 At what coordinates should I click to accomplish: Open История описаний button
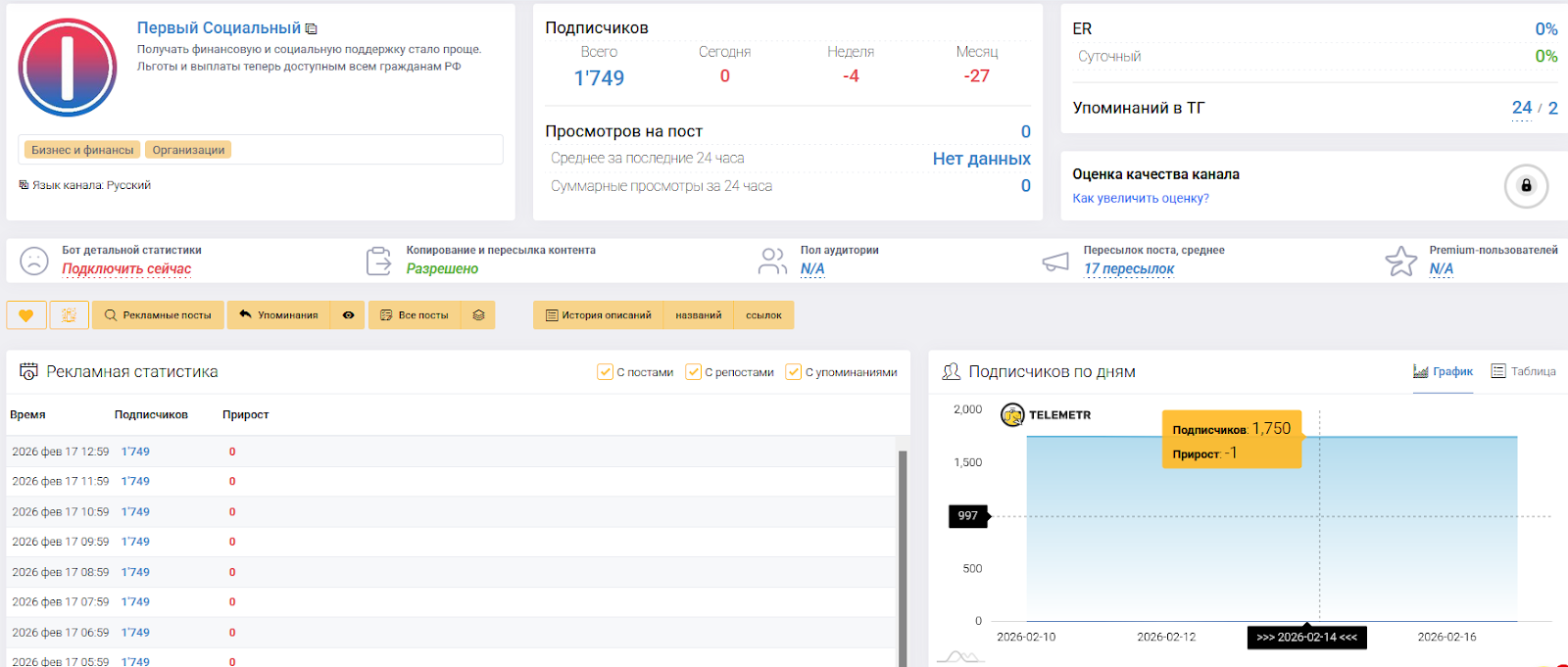[x=598, y=315]
